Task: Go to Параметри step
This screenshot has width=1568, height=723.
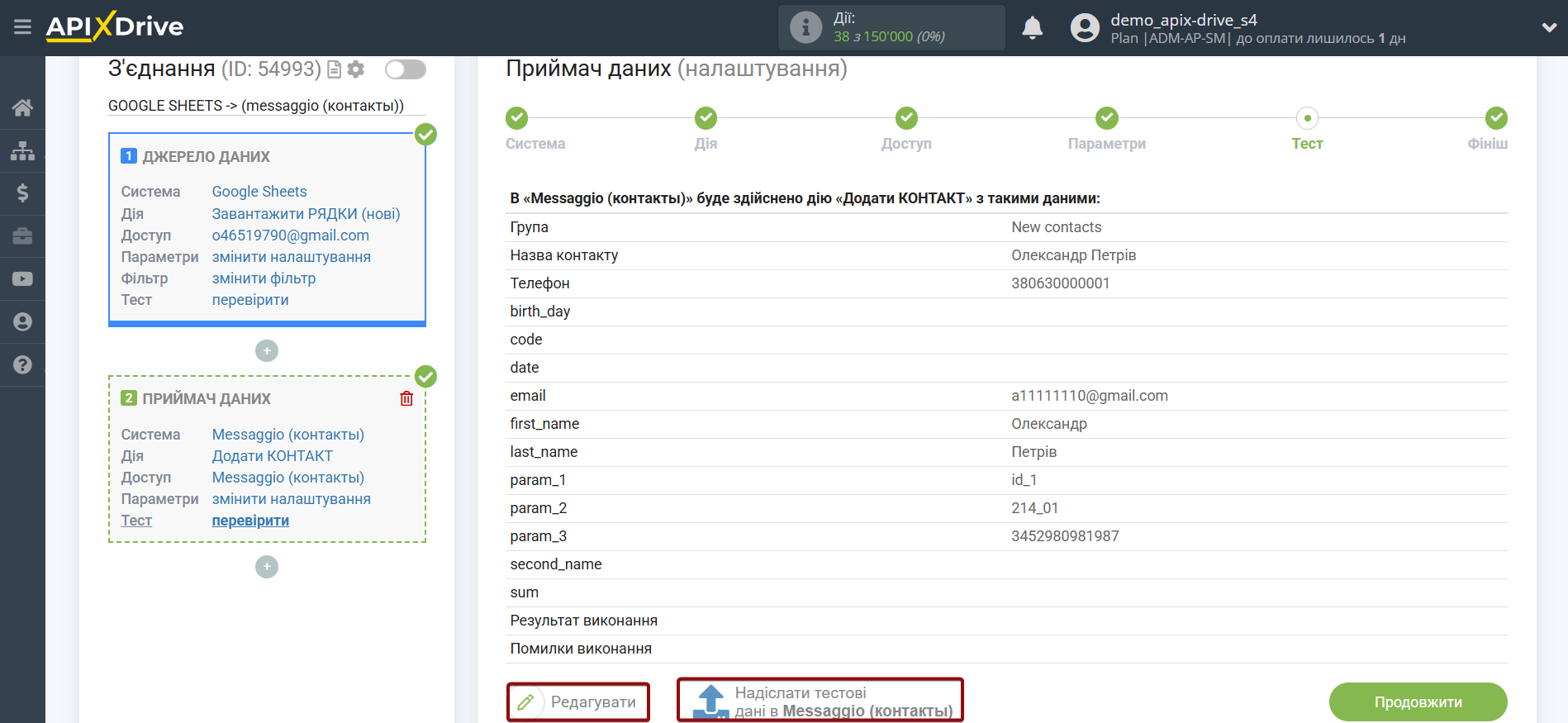Action: (x=1107, y=118)
